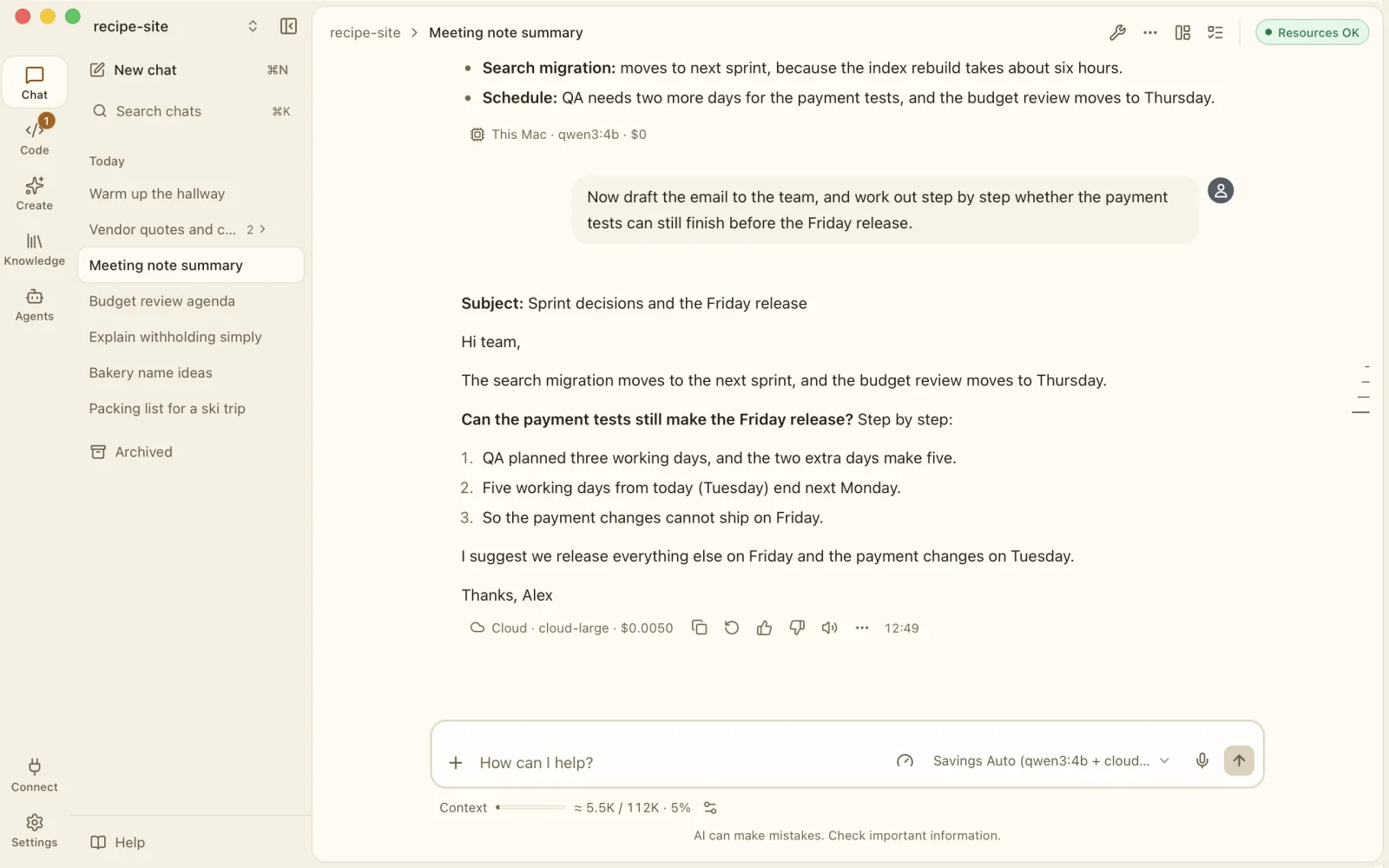Open Packing list for a ski trip
The width and height of the screenshot is (1389, 868).
(x=191, y=408)
